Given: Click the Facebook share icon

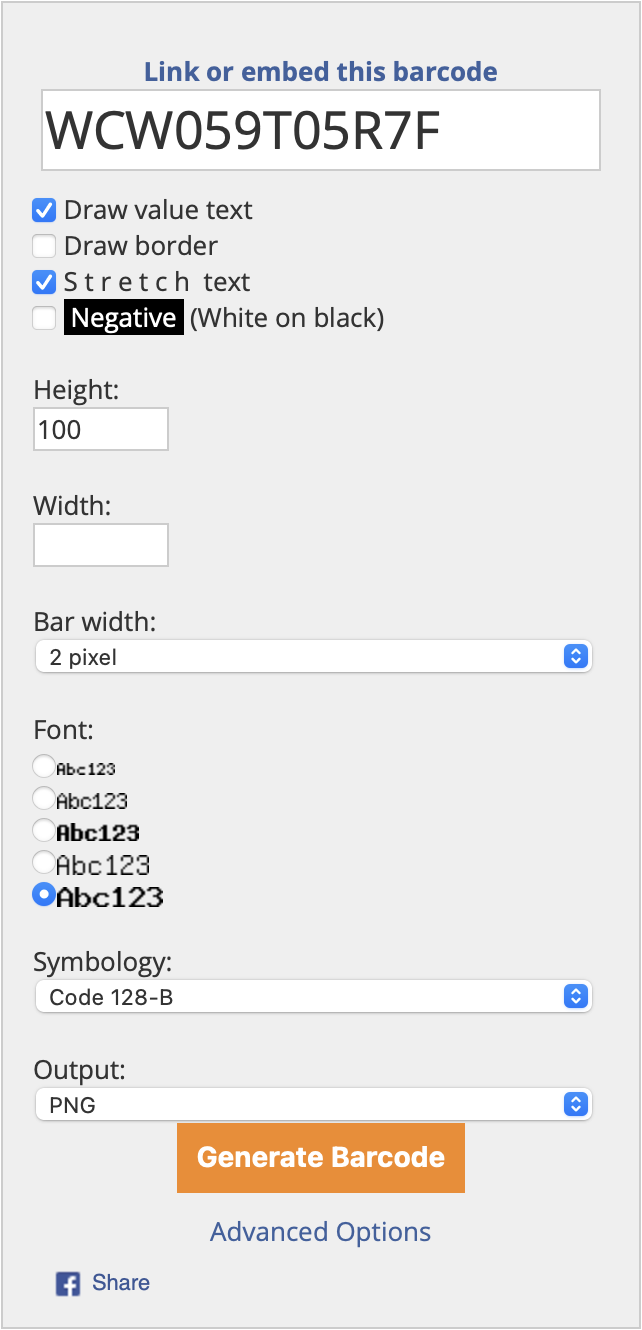Looking at the screenshot, I should 68,1284.
